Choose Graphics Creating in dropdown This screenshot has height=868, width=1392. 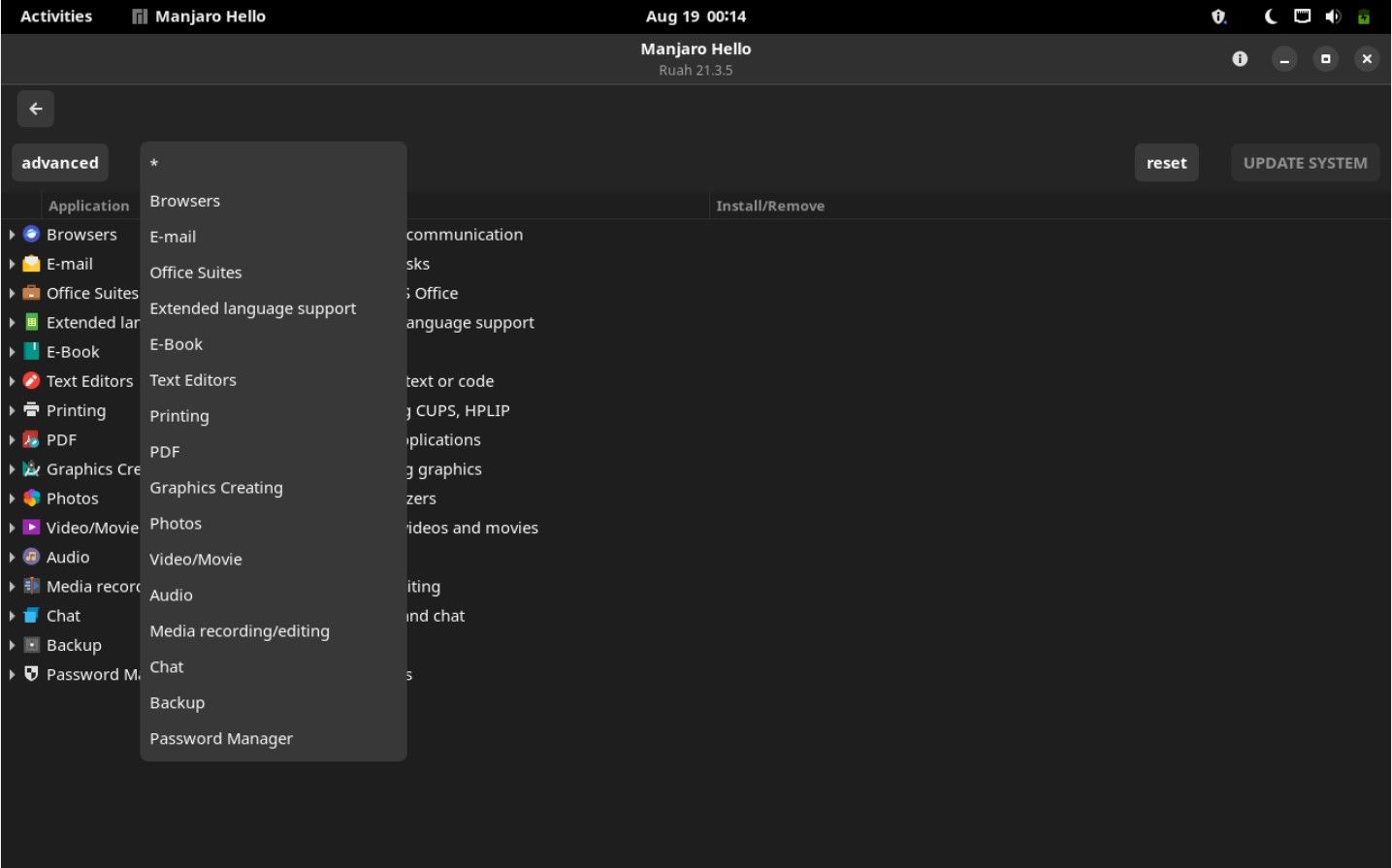pos(274,488)
